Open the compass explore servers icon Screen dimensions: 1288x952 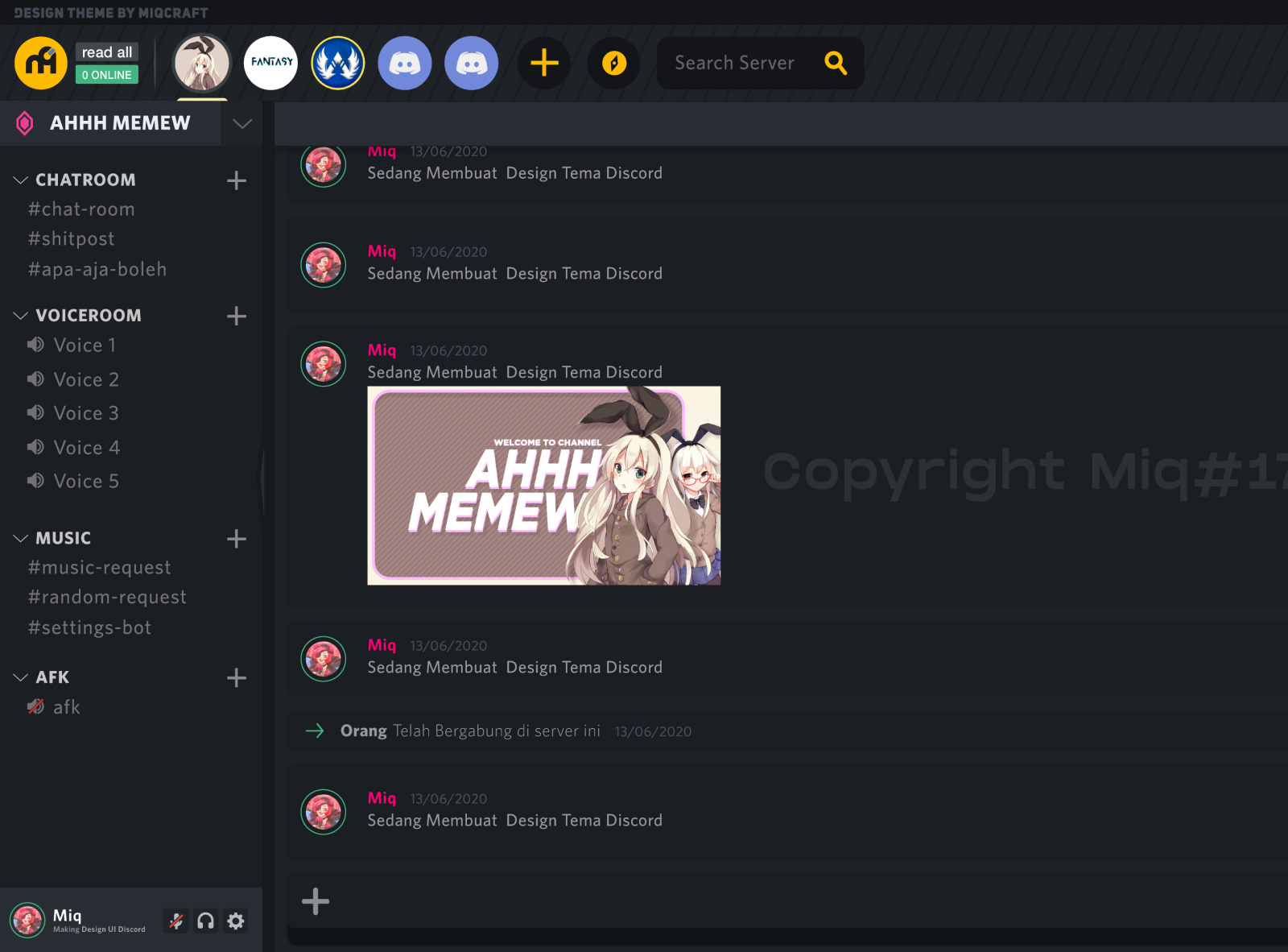(614, 63)
